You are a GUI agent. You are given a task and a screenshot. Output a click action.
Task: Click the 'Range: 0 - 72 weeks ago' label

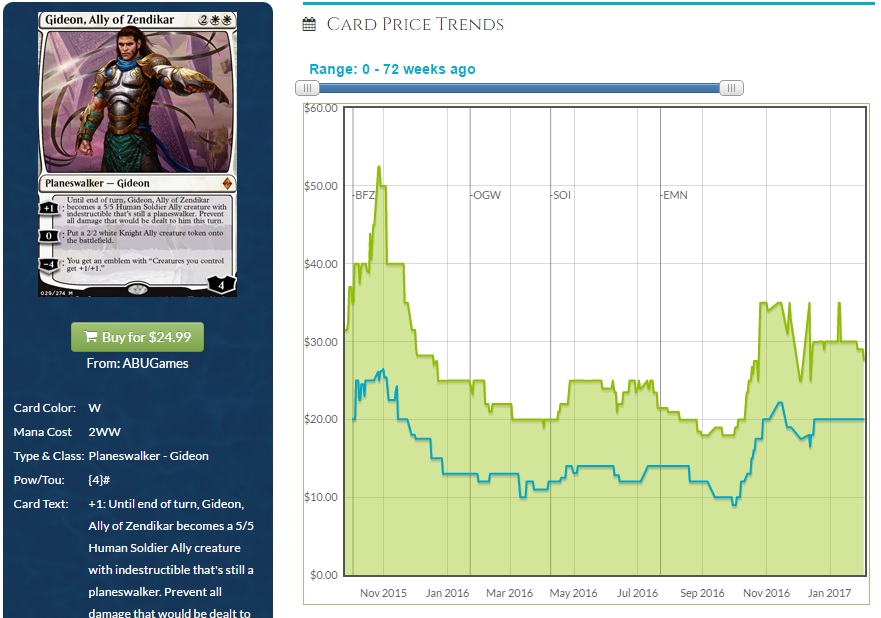pos(392,69)
